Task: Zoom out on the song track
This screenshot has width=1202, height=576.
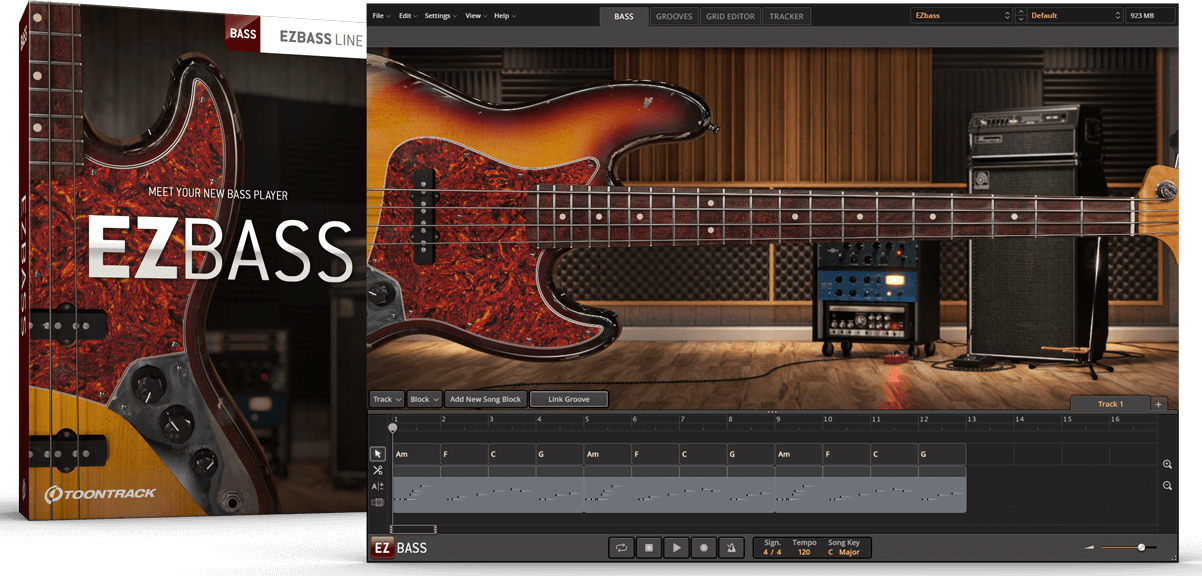Action: pyautogui.click(x=1167, y=485)
